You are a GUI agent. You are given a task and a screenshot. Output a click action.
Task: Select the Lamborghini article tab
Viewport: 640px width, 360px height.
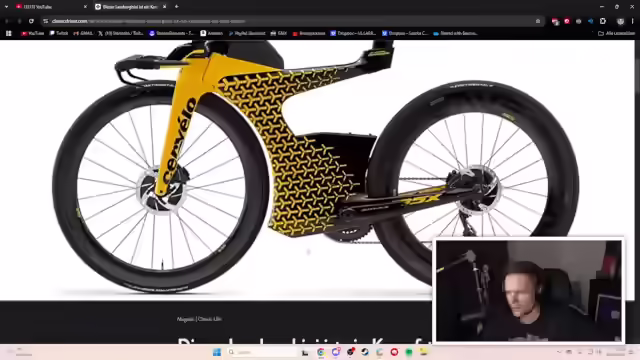[130, 7]
